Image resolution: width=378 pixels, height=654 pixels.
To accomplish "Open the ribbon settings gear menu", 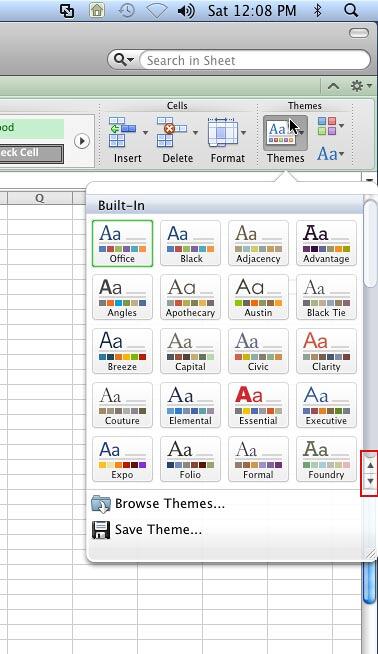I will point(360,86).
